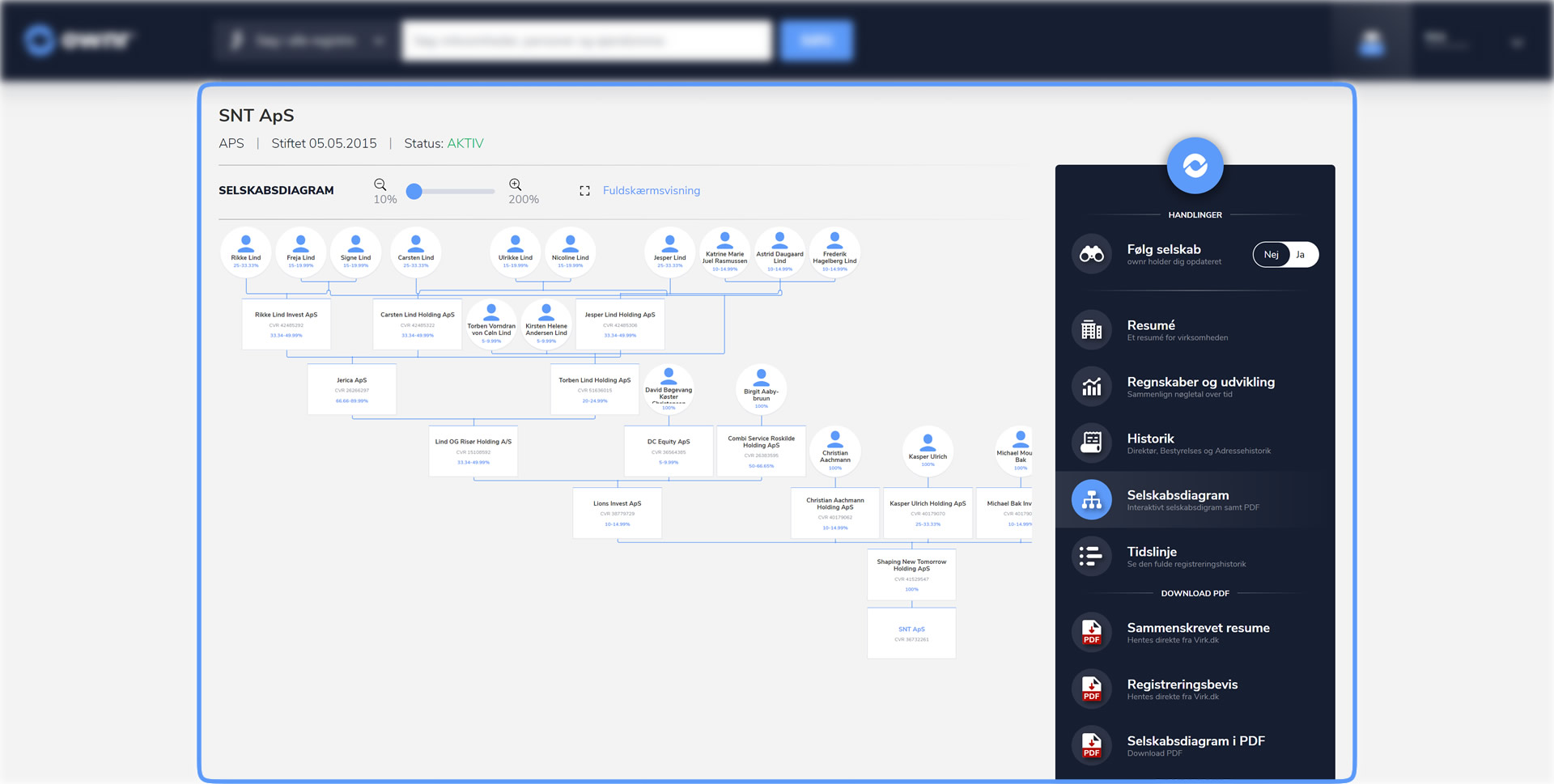Open the Jerica ApS company box
Viewport: 1554px width, 784px height.
click(352, 389)
